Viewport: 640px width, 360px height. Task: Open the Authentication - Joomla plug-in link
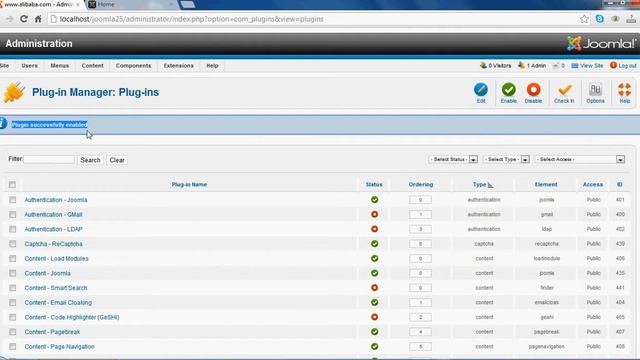click(x=56, y=200)
